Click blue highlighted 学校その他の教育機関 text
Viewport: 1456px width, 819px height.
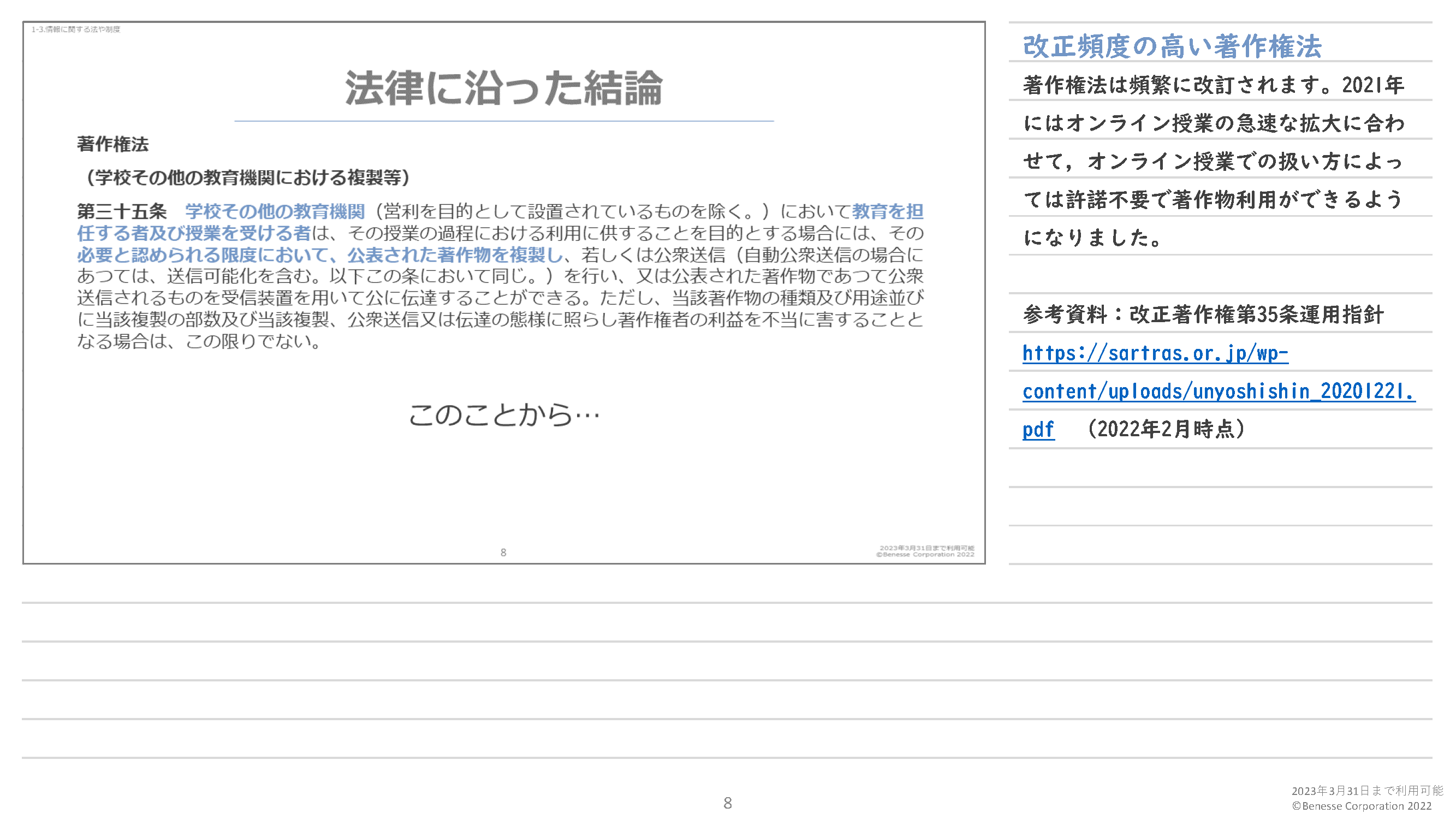click(x=275, y=211)
